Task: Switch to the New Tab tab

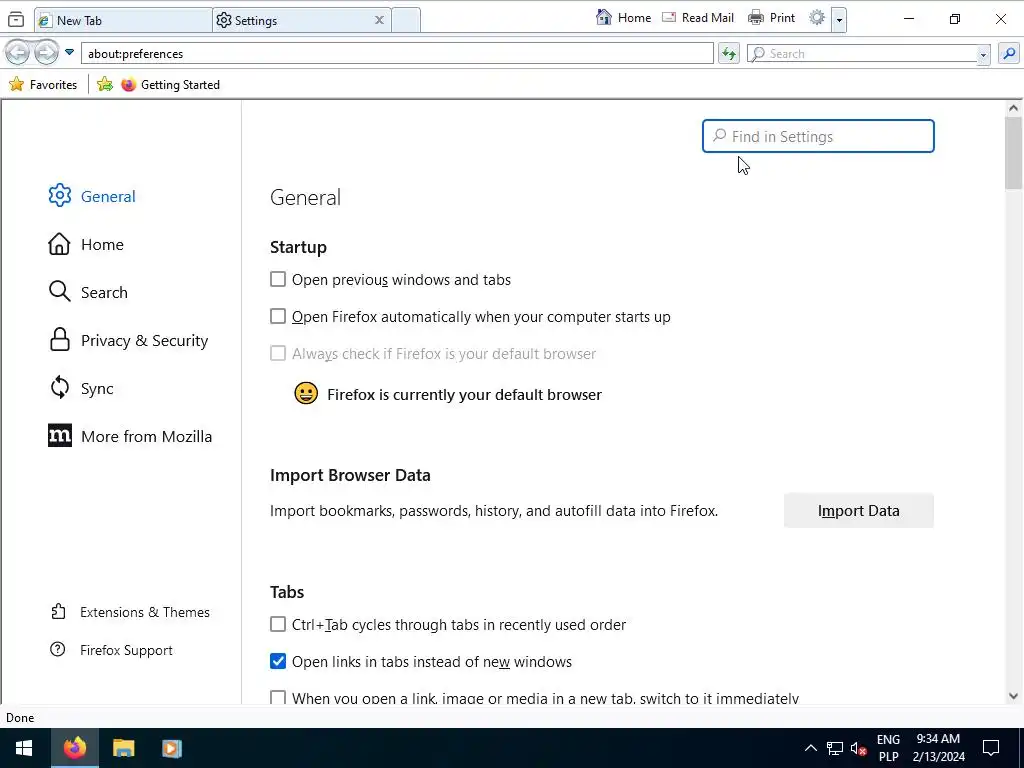Action: click(x=123, y=20)
